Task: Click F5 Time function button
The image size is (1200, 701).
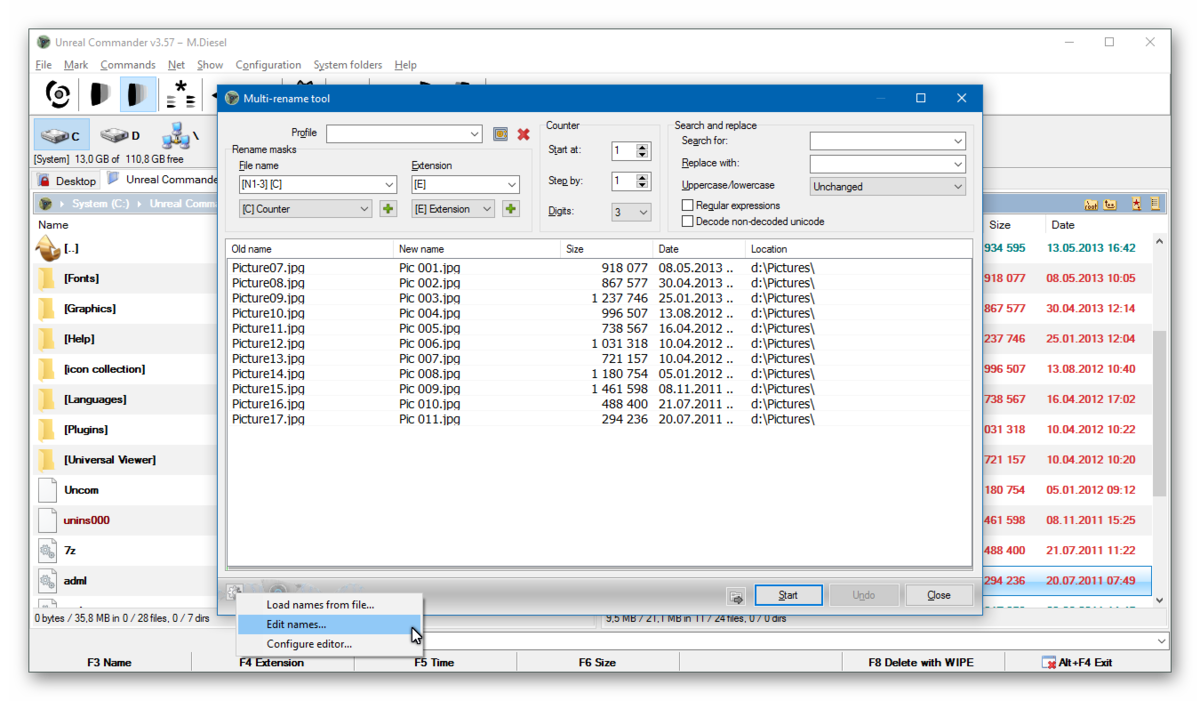Action: (435, 662)
